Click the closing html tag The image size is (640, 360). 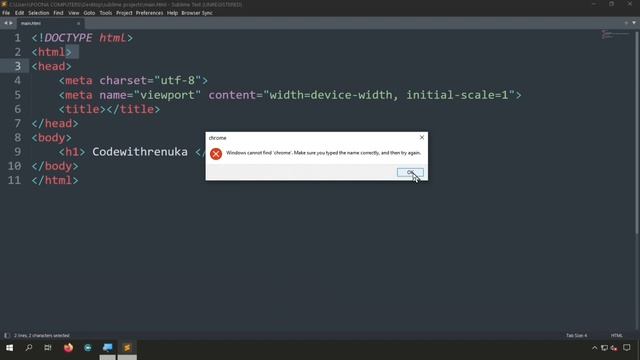pos(55,180)
